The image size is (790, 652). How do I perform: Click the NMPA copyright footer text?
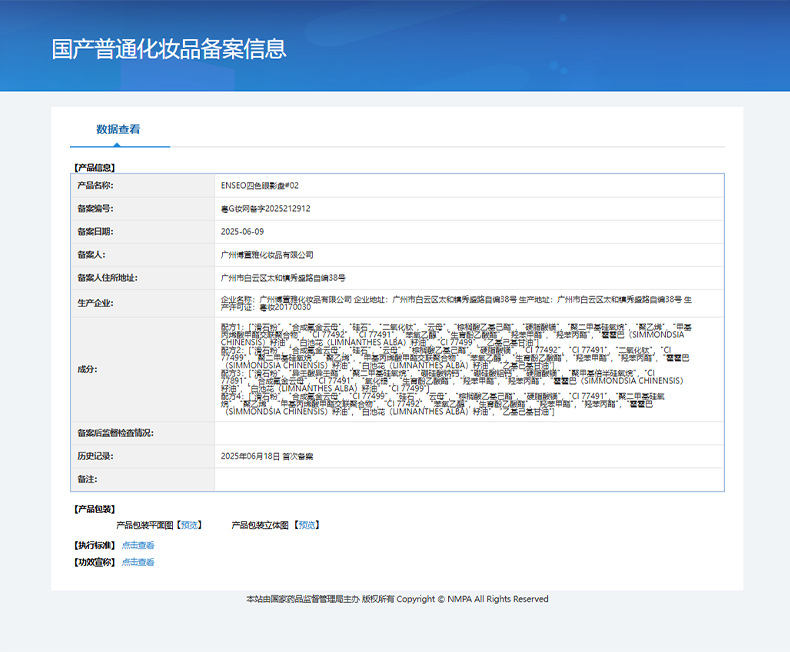[x=397, y=599]
